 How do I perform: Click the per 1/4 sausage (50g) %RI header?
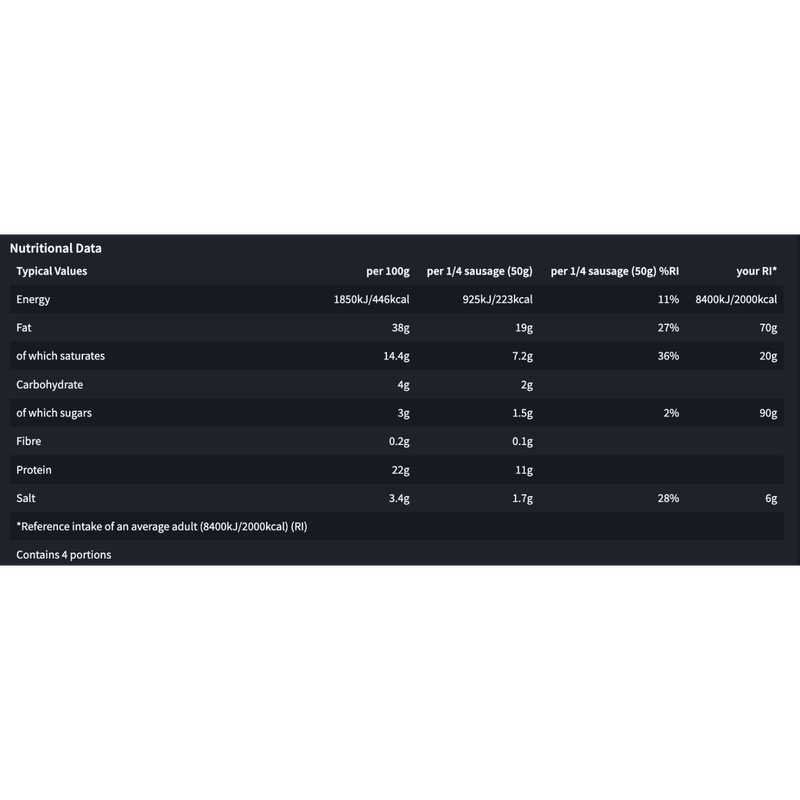pyautogui.click(x=615, y=271)
